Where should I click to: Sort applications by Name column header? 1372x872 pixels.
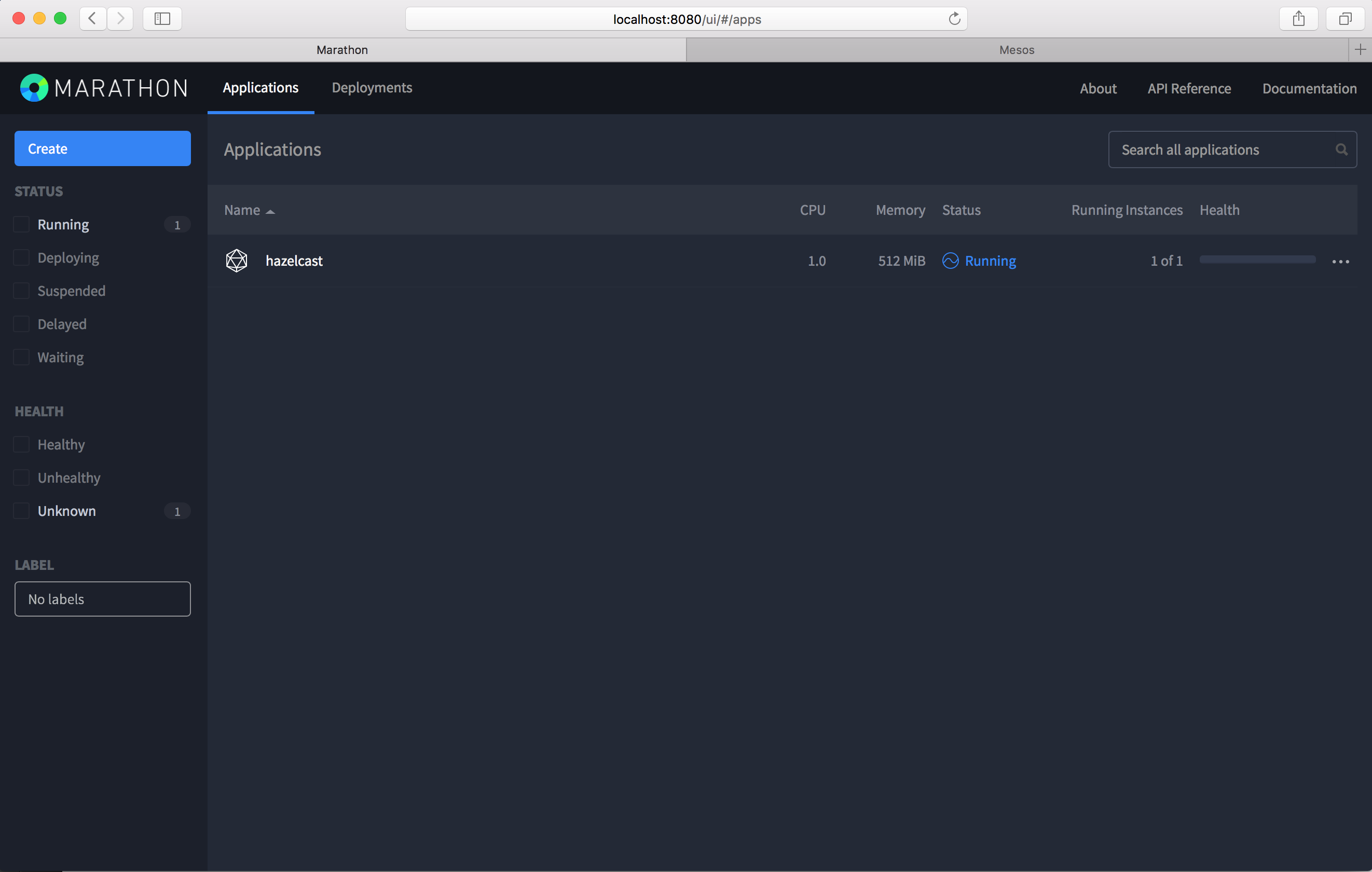(x=242, y=210)
